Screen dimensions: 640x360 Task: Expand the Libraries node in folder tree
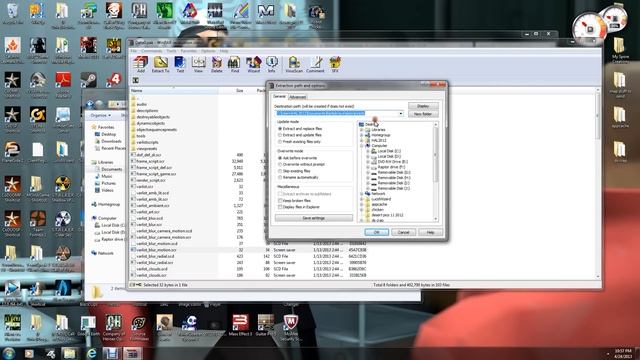(x=362, y=130)
